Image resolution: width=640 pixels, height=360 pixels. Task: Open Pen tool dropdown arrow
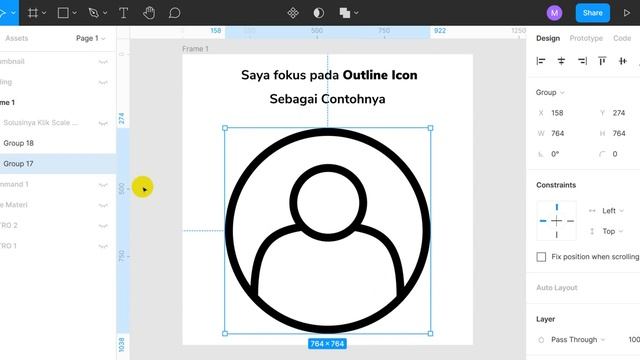coord(105,13)
